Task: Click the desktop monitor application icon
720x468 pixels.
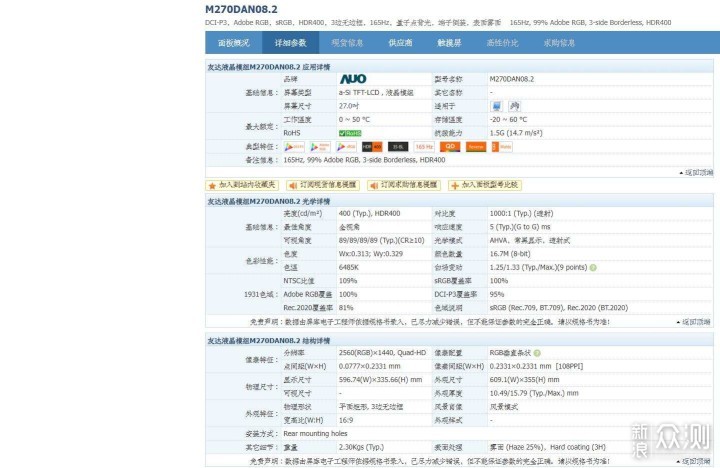Action: click(x=496, y=106)
